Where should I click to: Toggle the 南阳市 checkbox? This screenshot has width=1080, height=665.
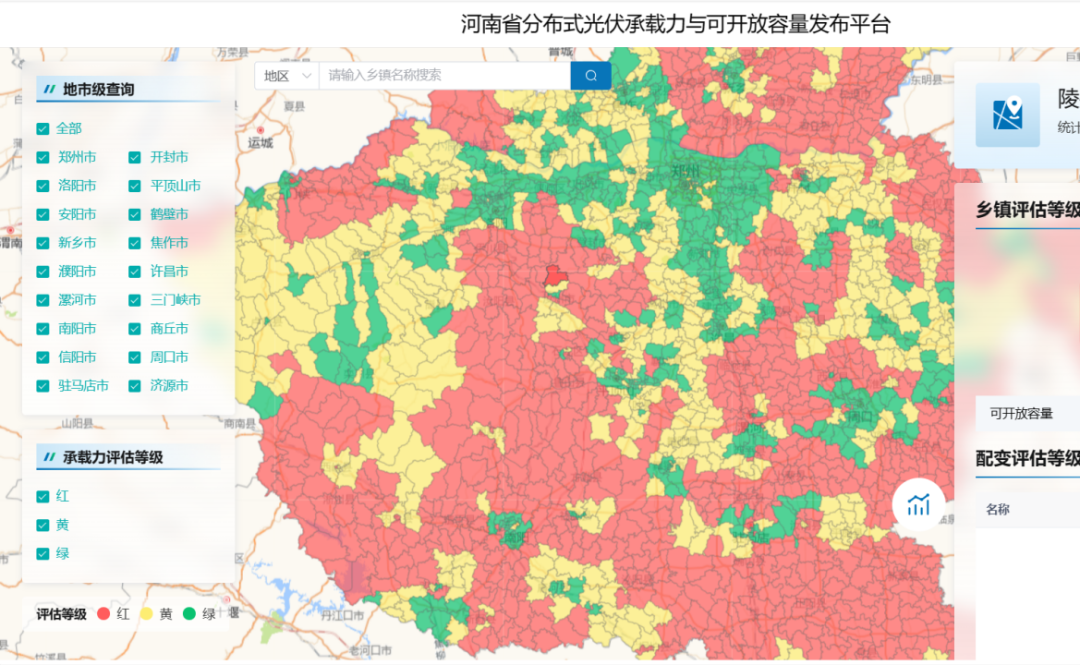[x=43, y=329]
